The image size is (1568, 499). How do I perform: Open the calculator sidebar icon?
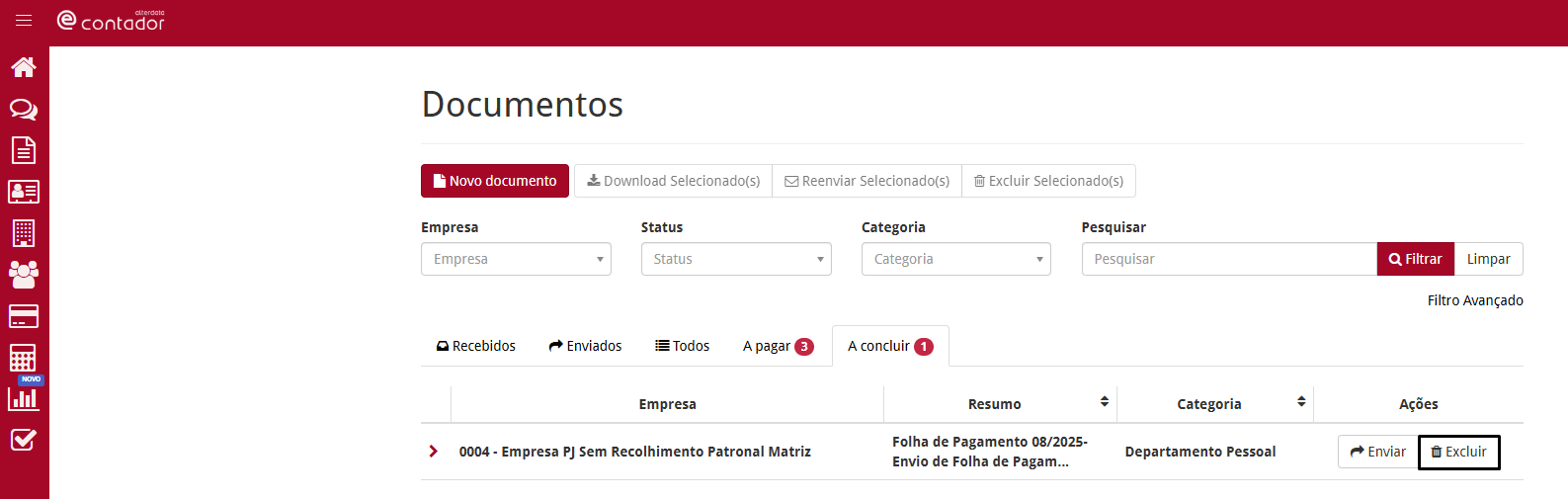(24, 357)
